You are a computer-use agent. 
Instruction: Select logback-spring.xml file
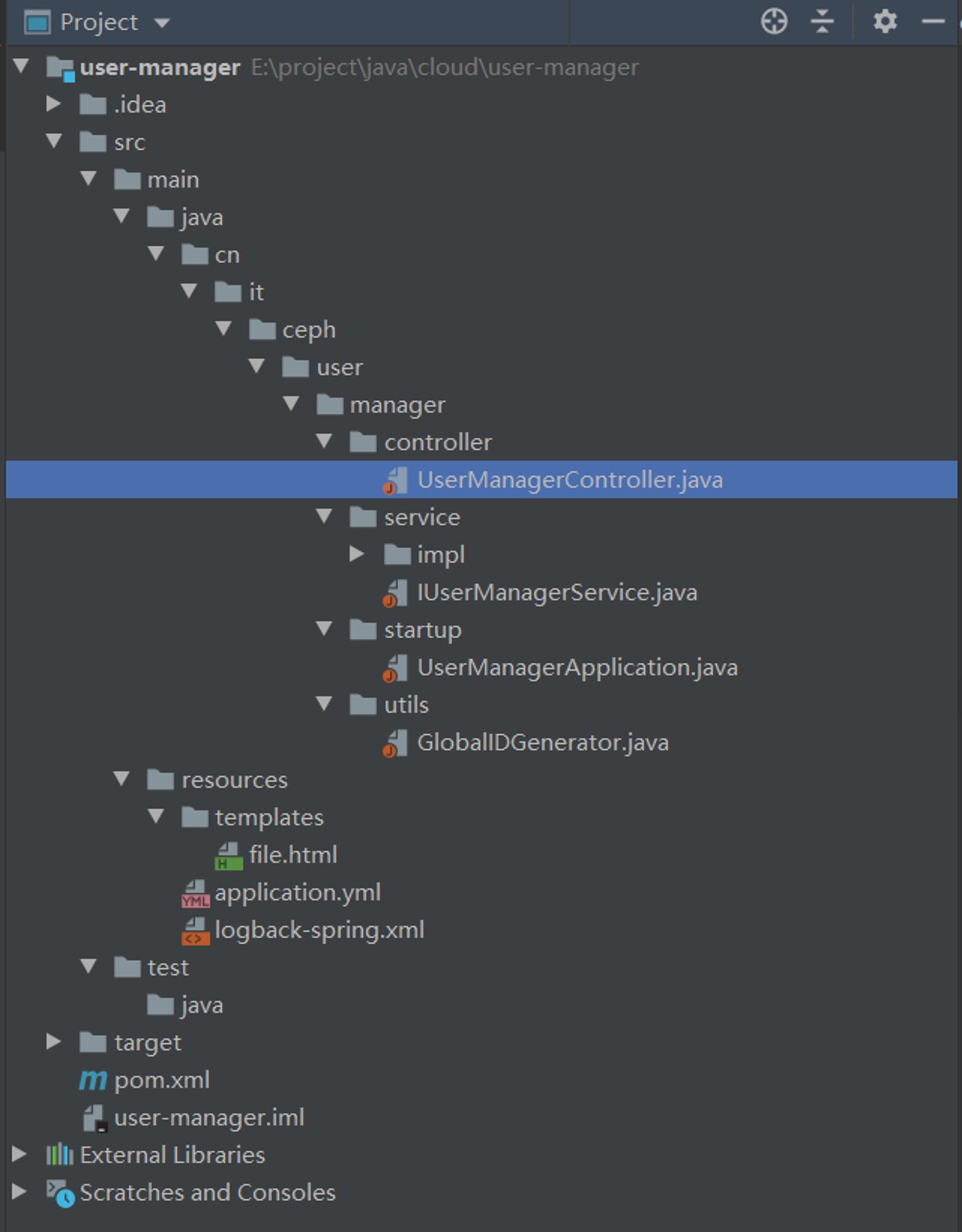pyautogui.click(x=319, y=930)
